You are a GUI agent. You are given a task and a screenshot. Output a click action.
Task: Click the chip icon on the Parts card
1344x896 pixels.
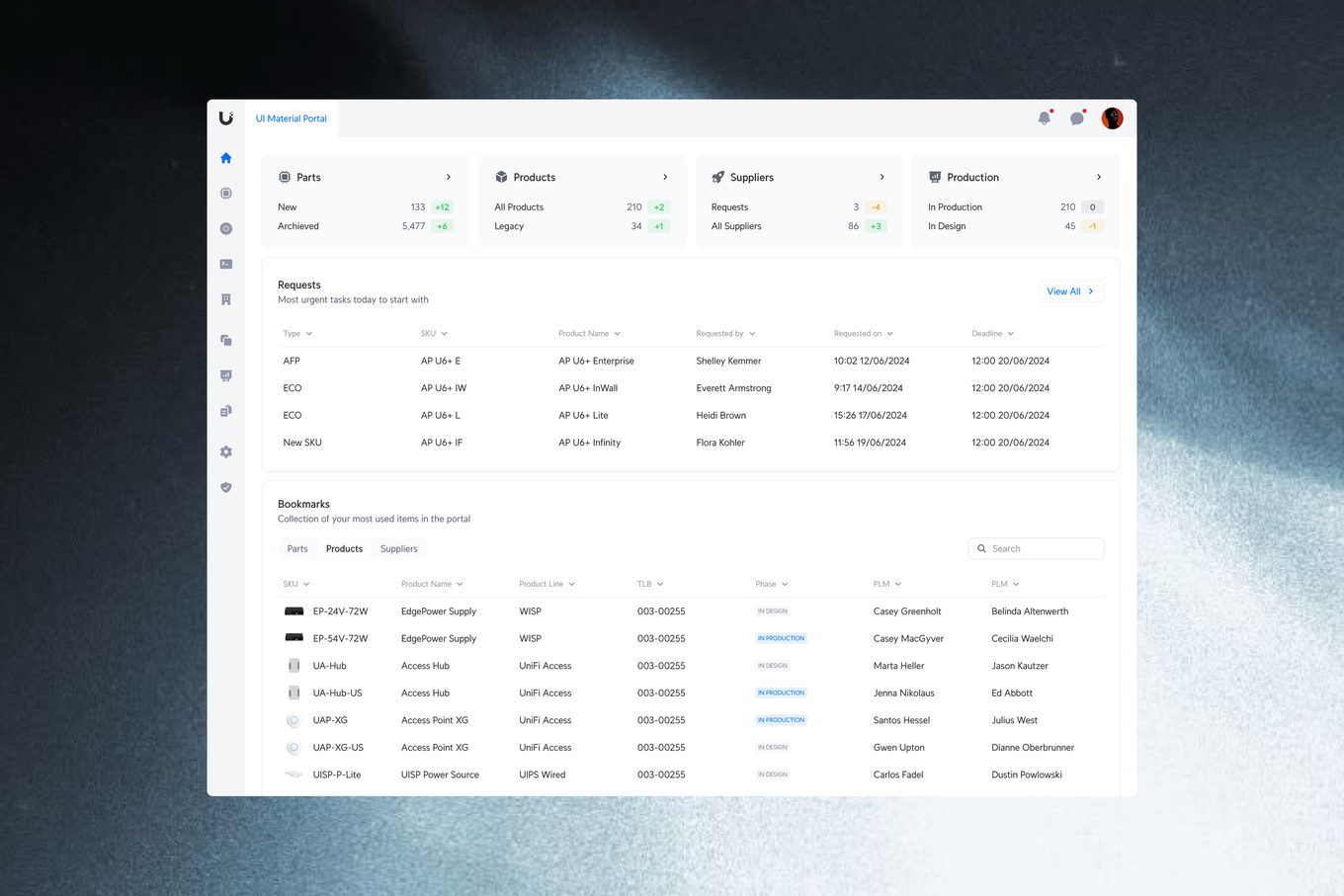tap(285, 177)
